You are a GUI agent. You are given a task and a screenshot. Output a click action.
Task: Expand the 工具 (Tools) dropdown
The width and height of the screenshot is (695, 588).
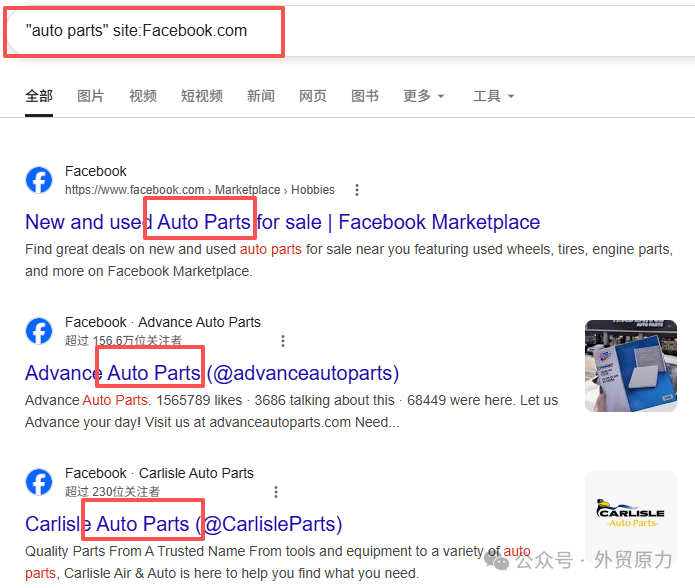tap(493, 96)
